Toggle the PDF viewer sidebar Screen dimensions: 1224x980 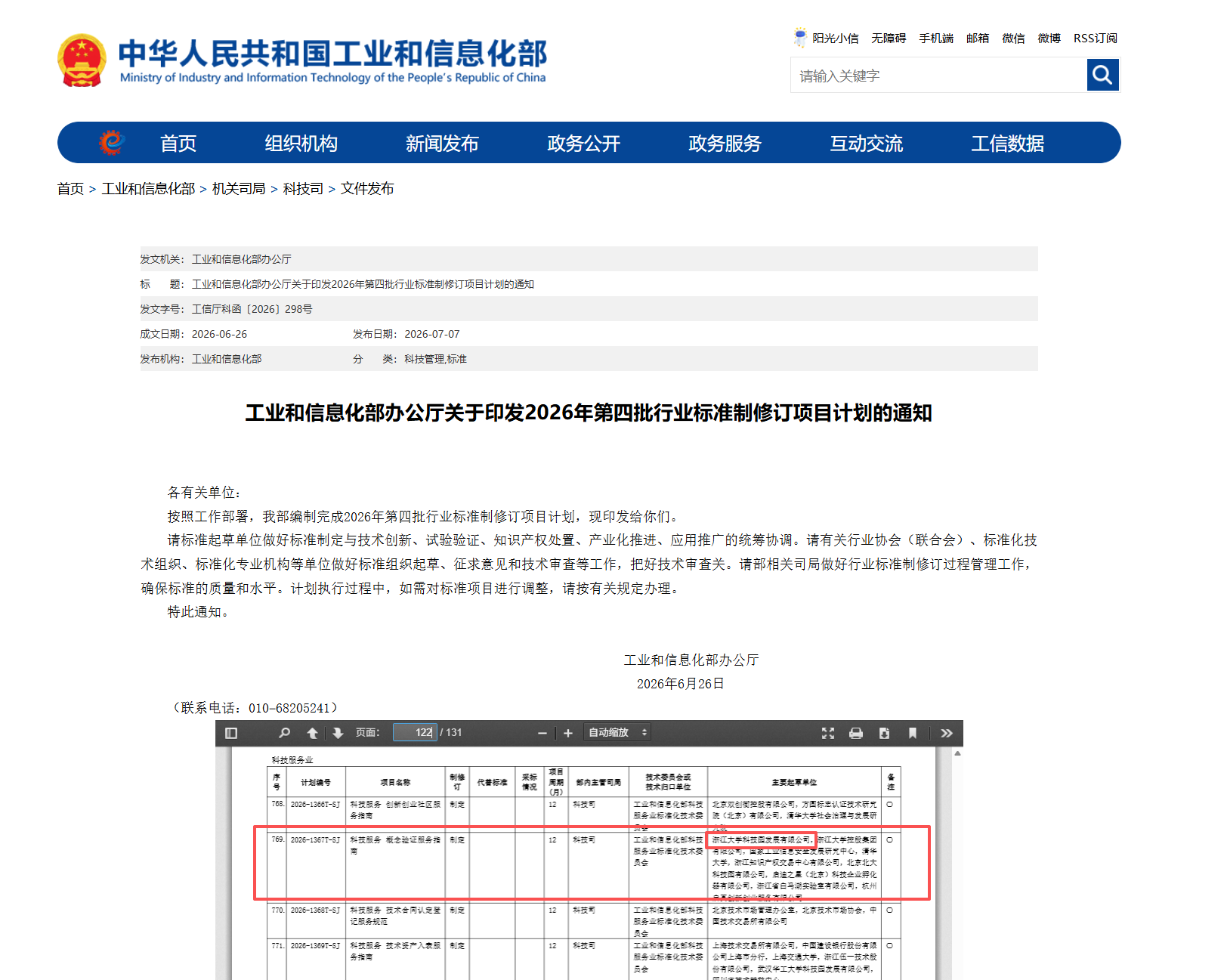point(231,733)
